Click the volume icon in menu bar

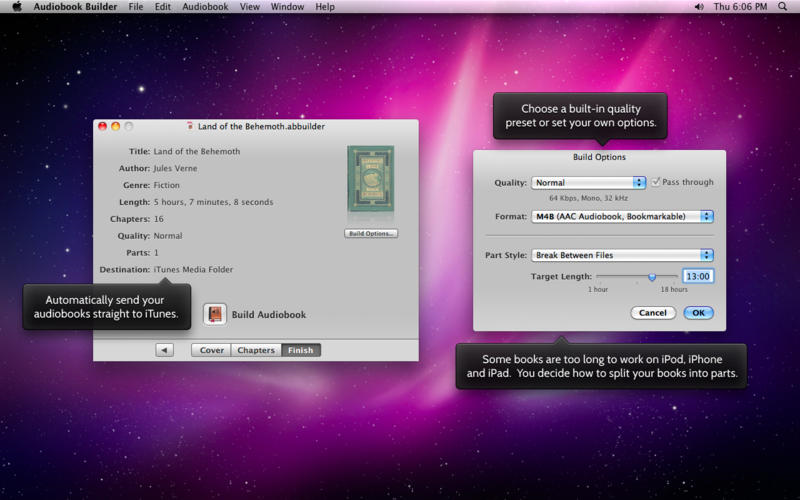pos(699,7)
